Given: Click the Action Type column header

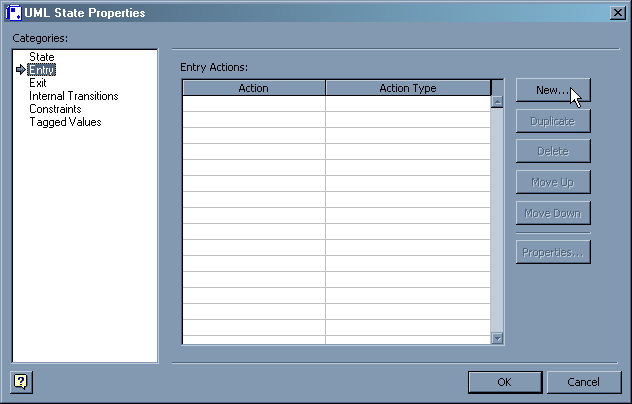Looking at the screenshot, I should (x=408, y=88).
